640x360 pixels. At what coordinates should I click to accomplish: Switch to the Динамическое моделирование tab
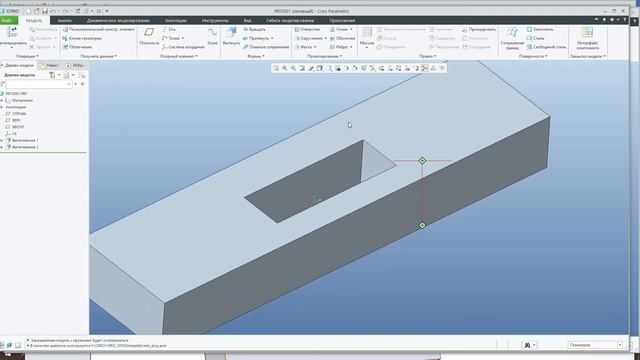(118, 20)
